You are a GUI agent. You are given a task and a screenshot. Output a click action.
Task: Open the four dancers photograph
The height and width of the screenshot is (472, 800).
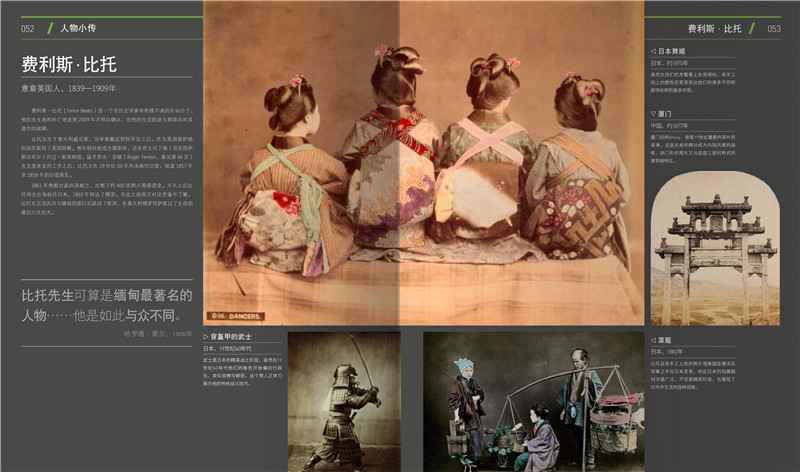coord(423,160)
